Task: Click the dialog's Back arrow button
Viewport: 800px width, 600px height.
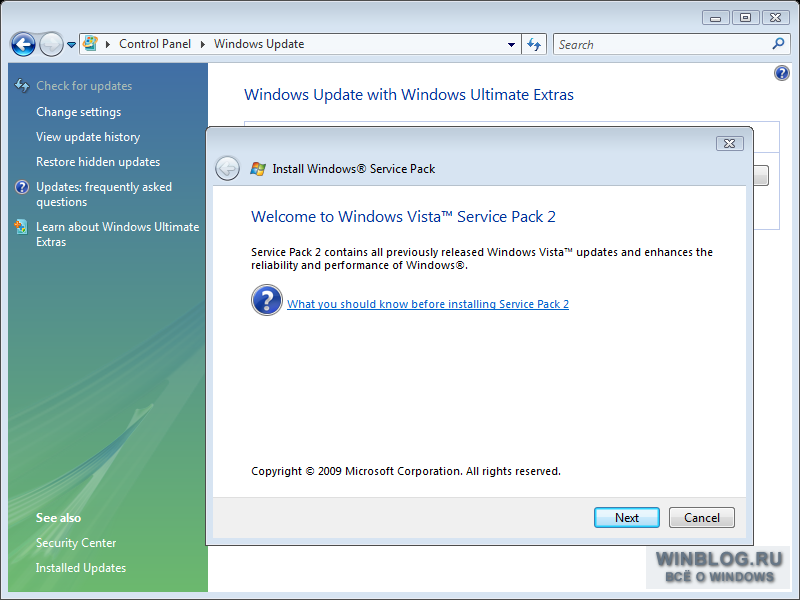Action: coord(228,168)
